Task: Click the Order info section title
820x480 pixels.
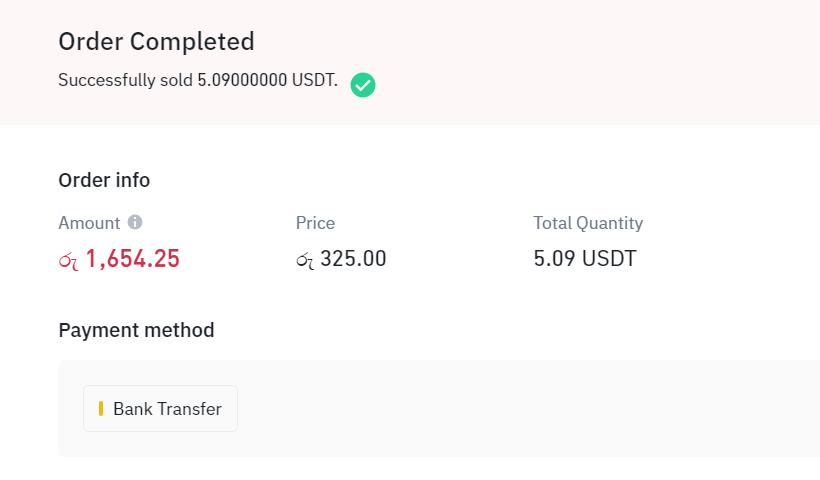Action: click(104, 180)
